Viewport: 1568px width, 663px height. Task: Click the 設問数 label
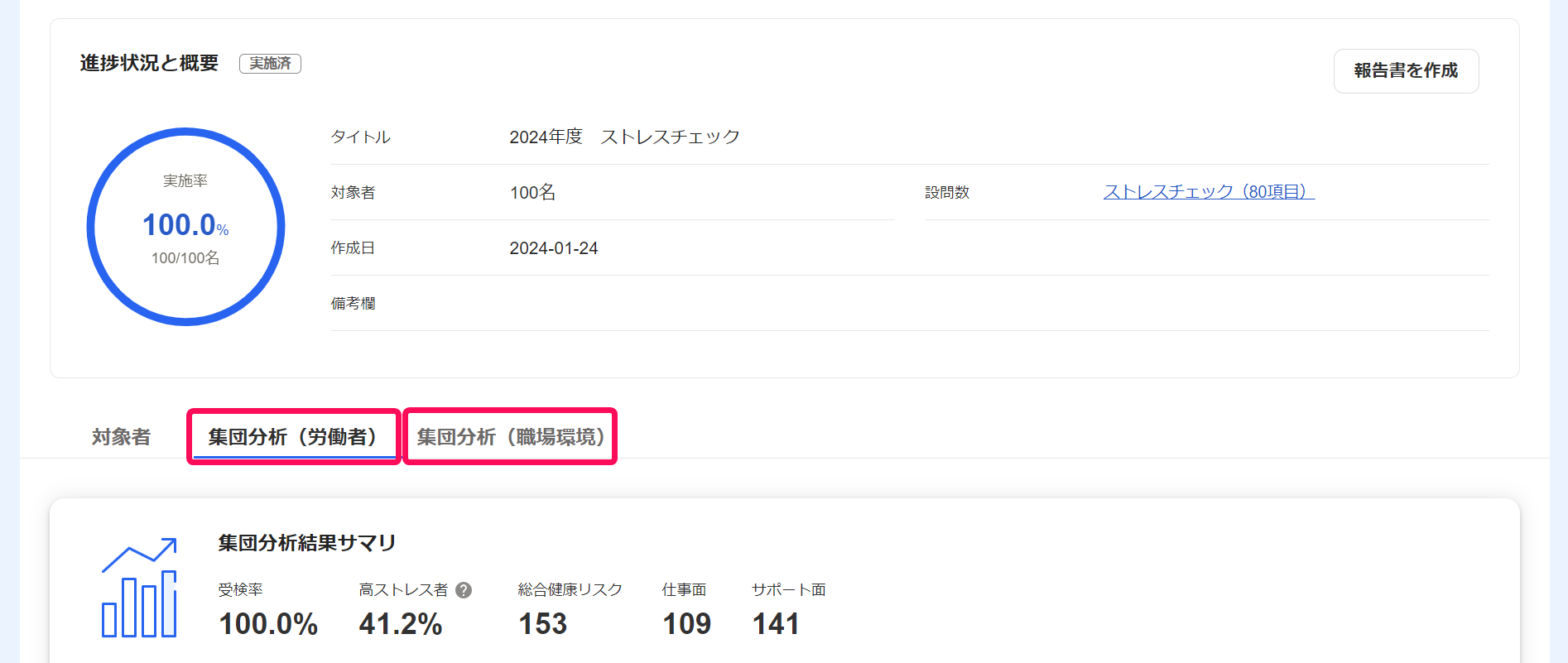click(x=947, y=193)
